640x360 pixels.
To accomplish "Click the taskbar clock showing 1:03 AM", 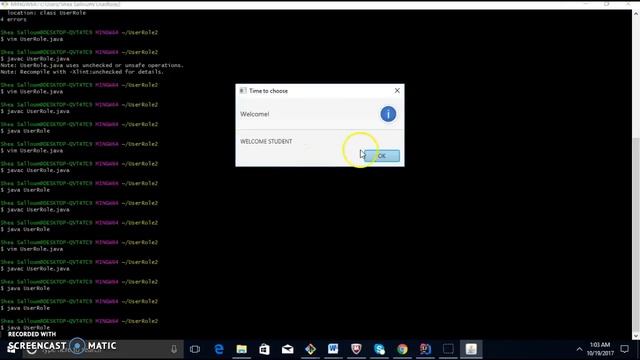I will [x=600, y=349].
